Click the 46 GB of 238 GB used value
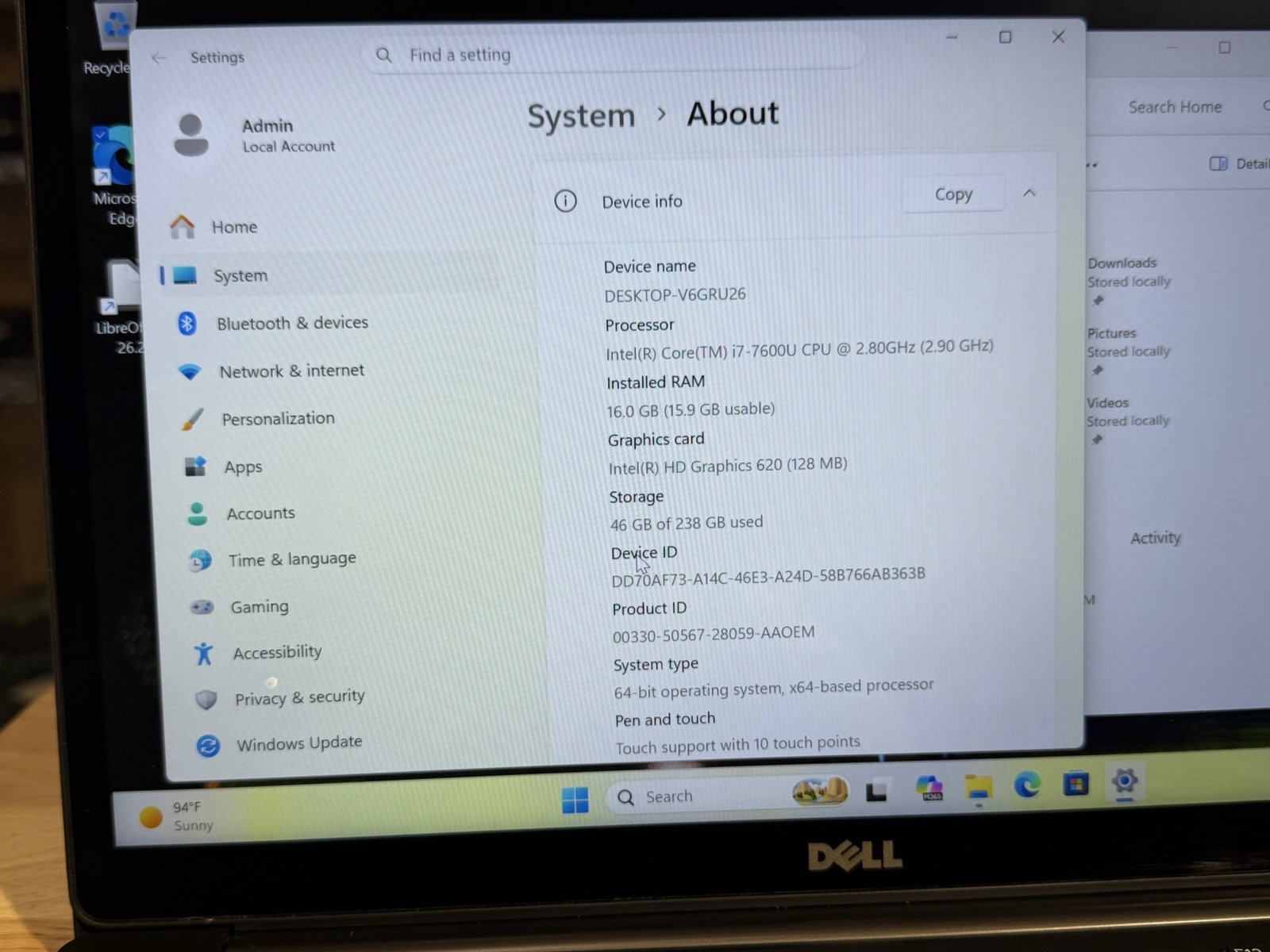 (x=686, y=524)
